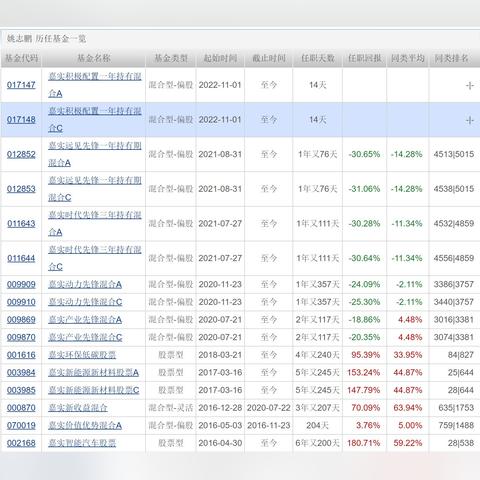Viewport: 480px width, 480px height.
Task: Open 嘉实新收益混合 fund name
Action: pos(78,408)
